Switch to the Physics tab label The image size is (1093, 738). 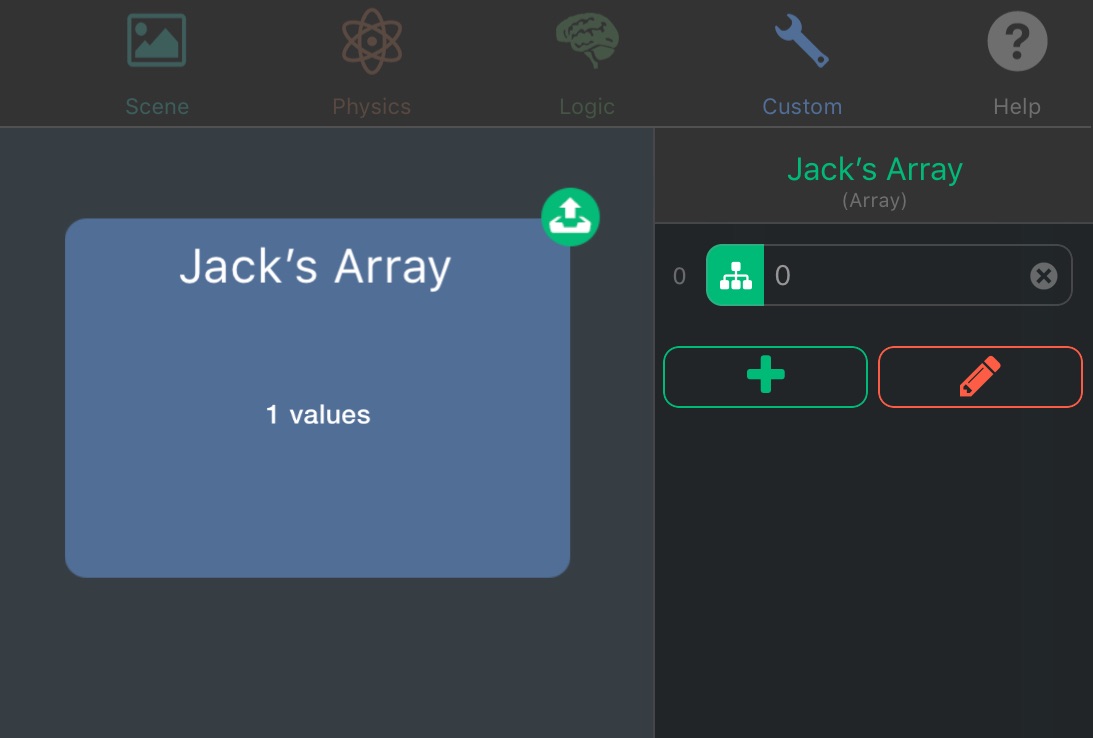pyautogui.click(x=371, y=107)
